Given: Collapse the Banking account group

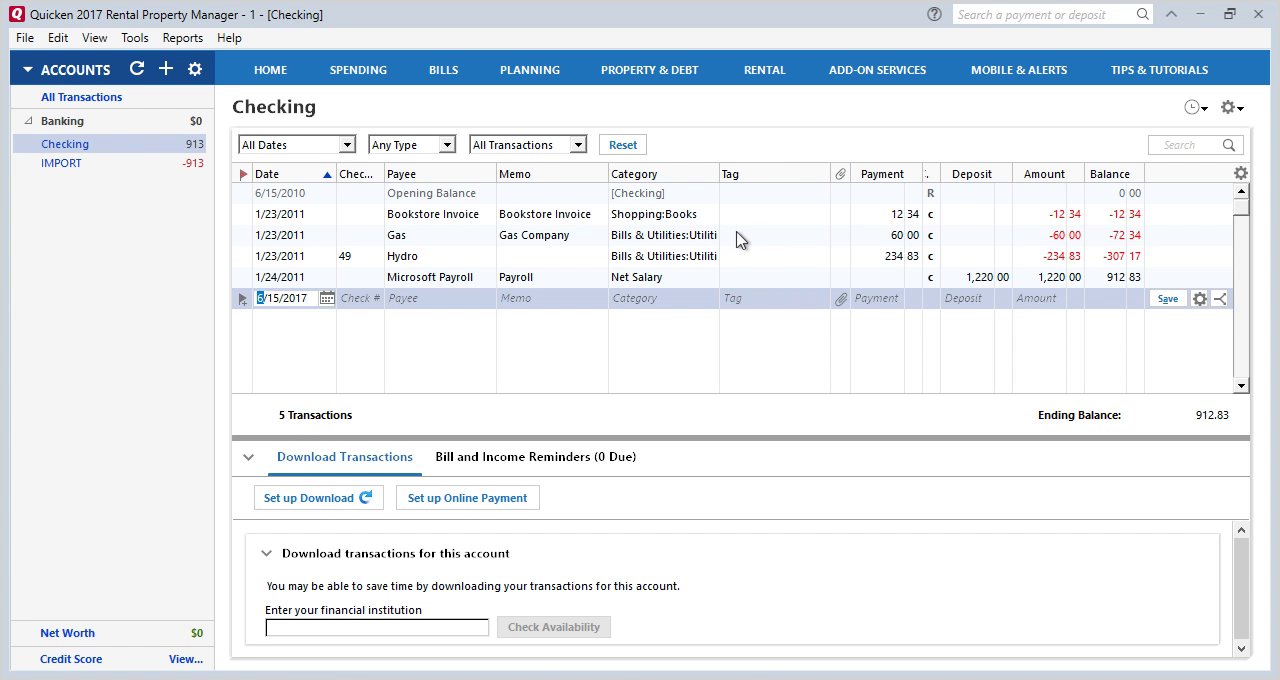Looking at the screenshot, I should coord(29,121).
